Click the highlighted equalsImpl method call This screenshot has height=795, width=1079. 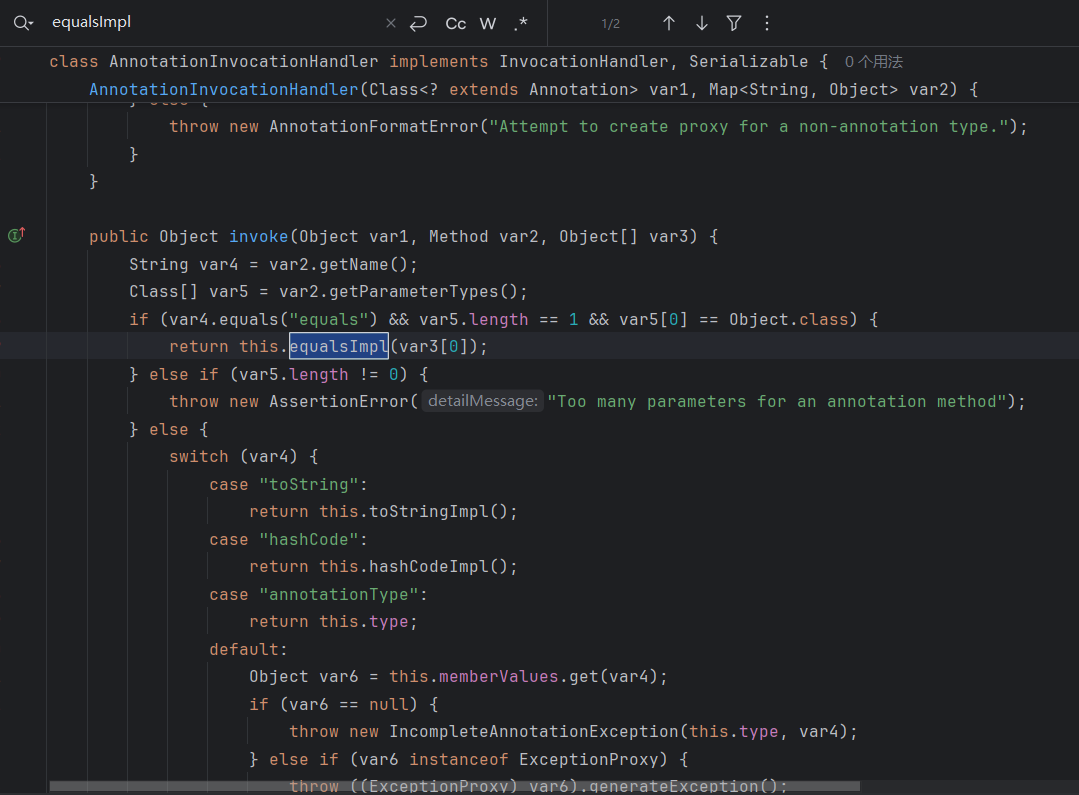338,347
